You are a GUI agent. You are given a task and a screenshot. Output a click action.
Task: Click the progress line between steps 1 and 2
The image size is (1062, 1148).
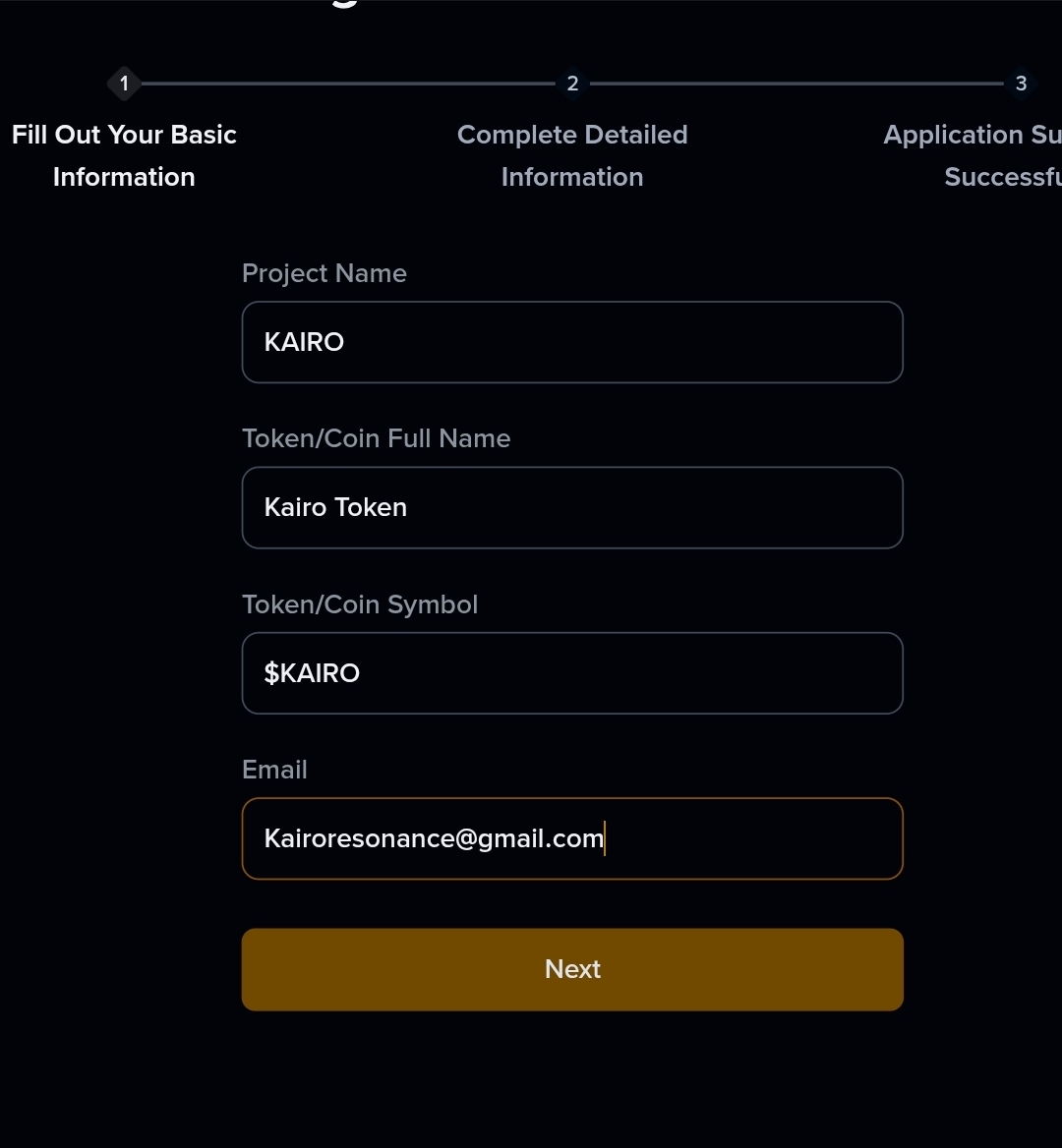coord(349,84)
